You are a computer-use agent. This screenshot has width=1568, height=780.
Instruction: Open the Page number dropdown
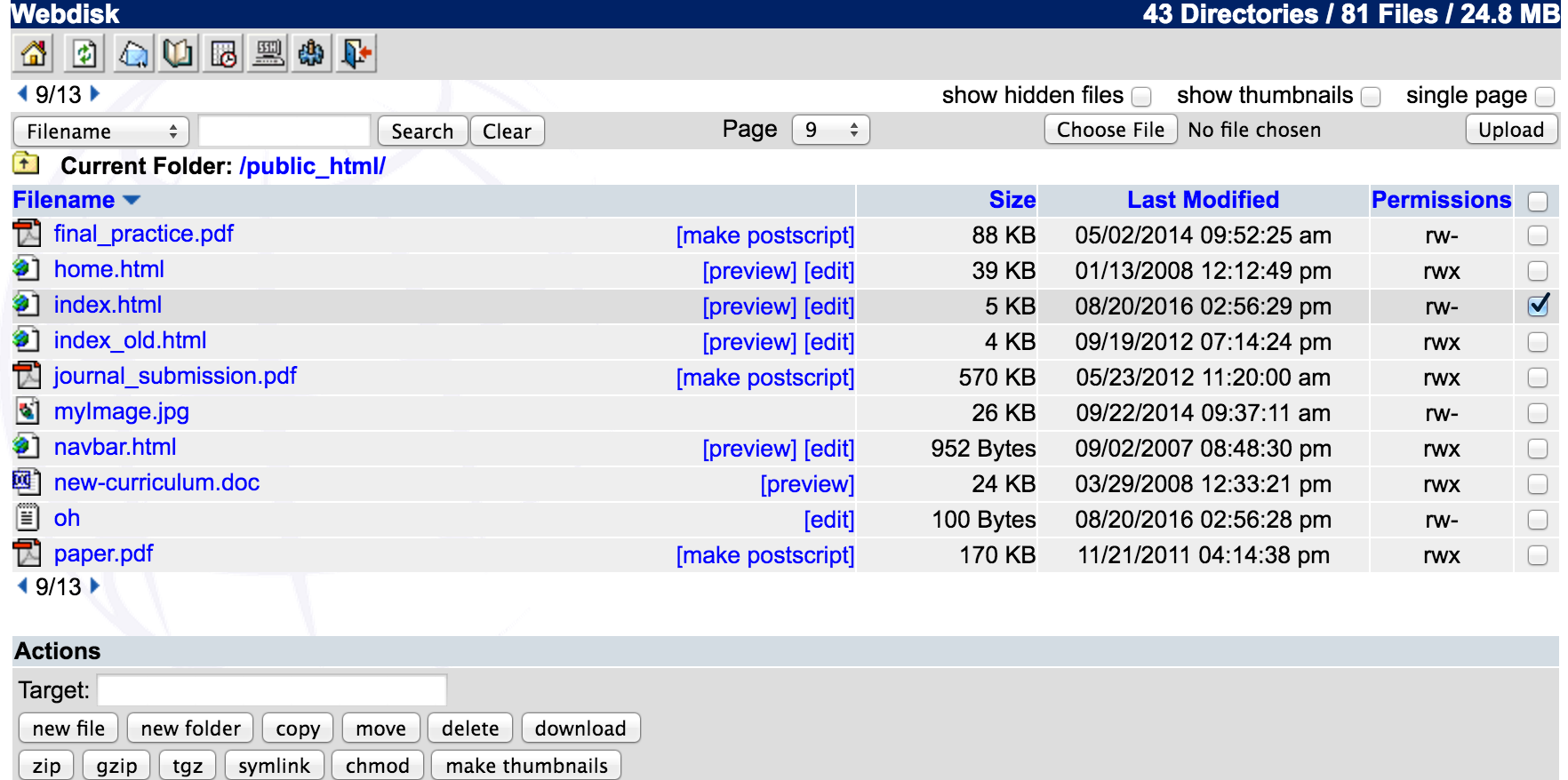click(x=830, y=131)
